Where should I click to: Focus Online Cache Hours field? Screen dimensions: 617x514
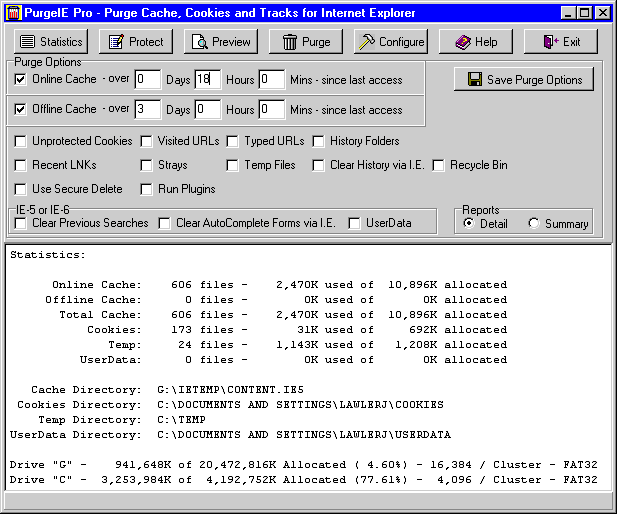tap(208, 79)
